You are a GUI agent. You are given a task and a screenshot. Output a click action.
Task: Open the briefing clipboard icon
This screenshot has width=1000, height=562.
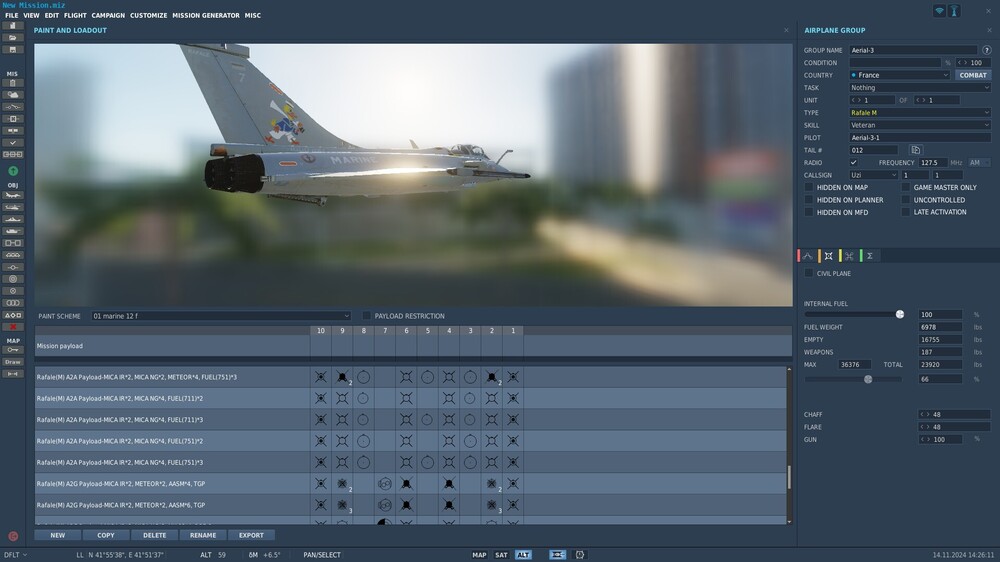(x=13, y=83)
